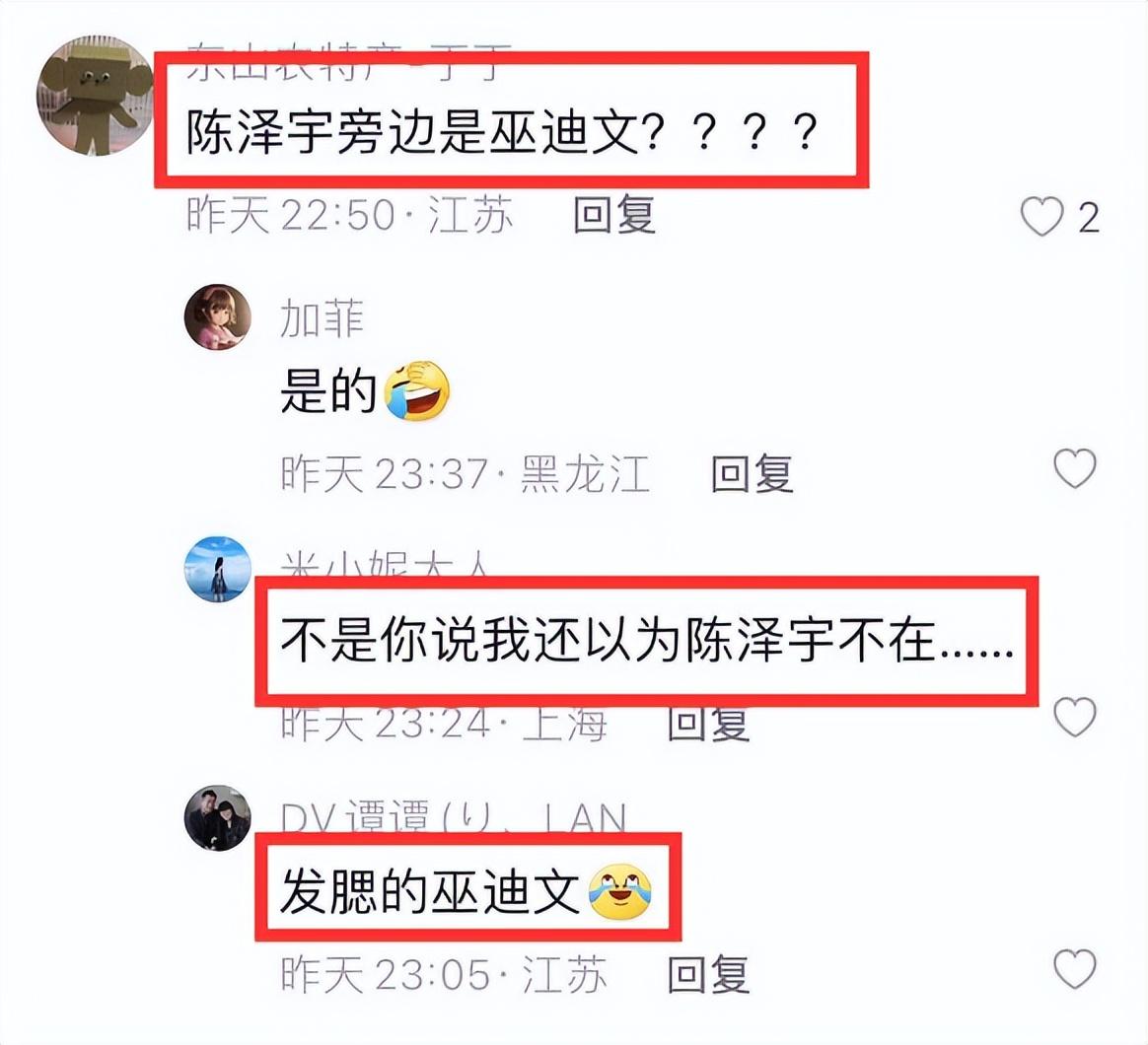Reply to the 23:24 上海 comment
The height and width of the screenshot is (1045, 1148).
point(709,723)
